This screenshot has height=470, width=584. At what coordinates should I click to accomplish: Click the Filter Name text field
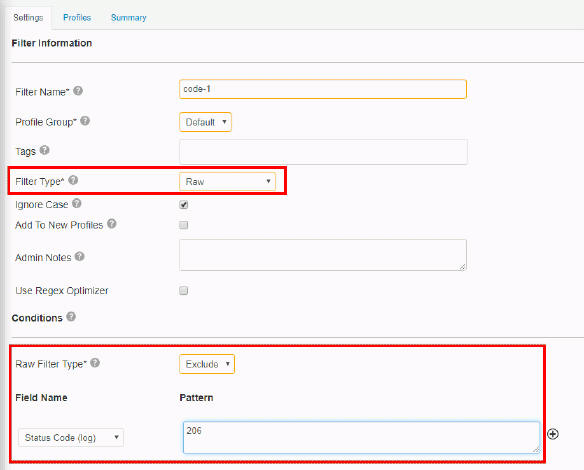pos(323,89)
